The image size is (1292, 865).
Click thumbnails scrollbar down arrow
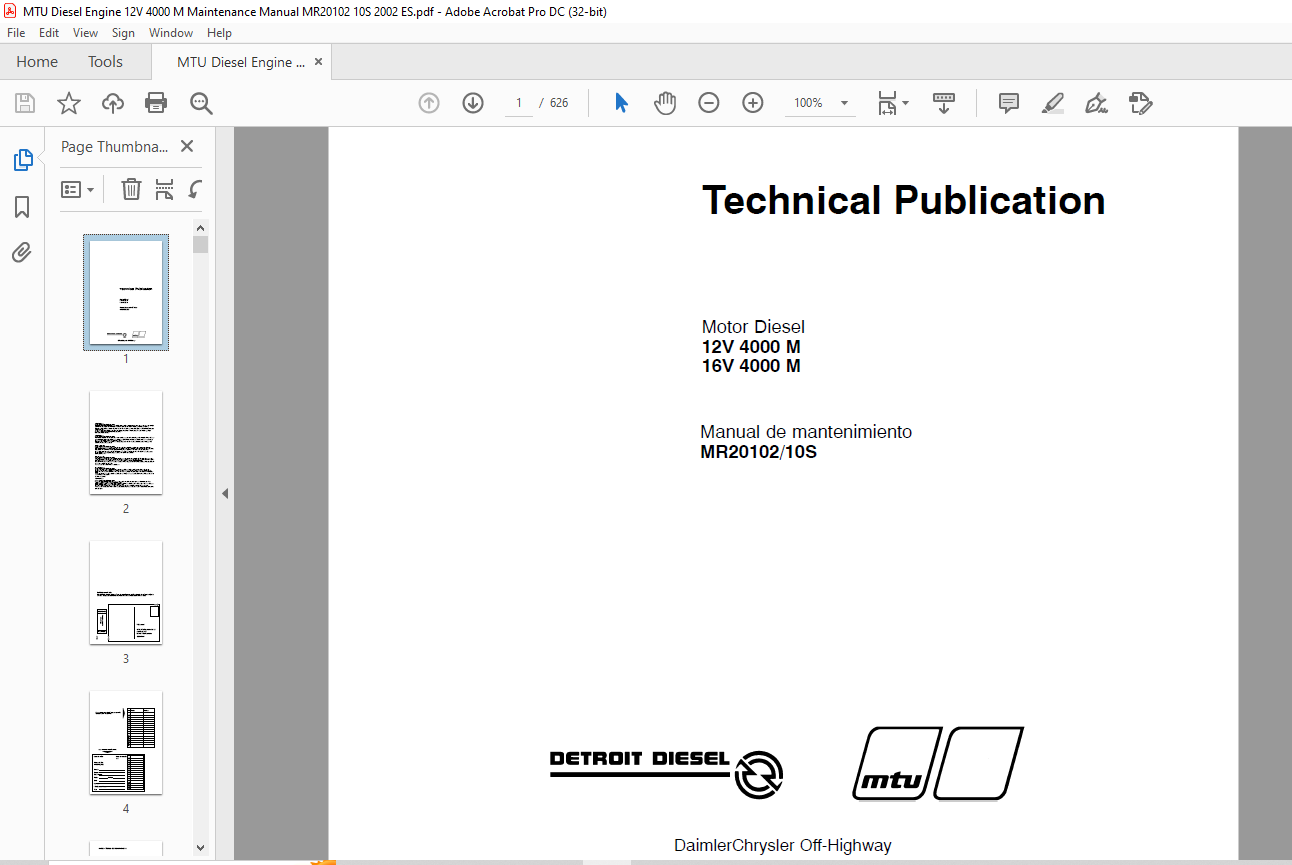point(201,848)
